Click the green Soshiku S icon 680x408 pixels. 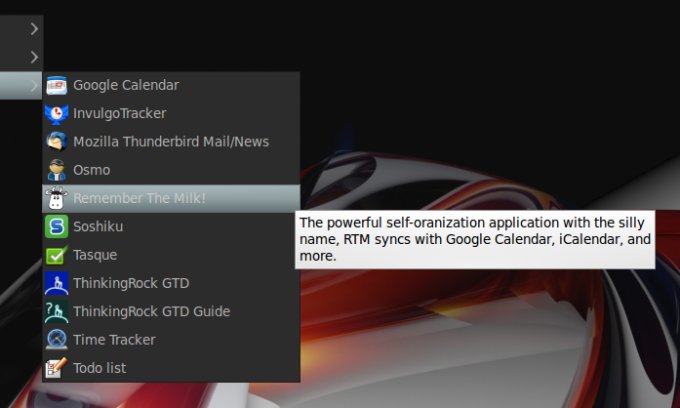click(x=56, y=227)
